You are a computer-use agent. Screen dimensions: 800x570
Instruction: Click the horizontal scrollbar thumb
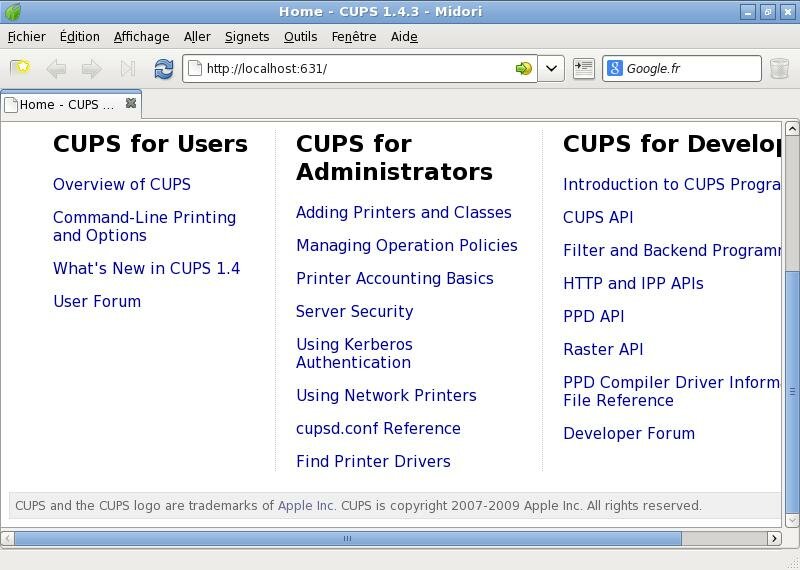(x=347, y=538)
